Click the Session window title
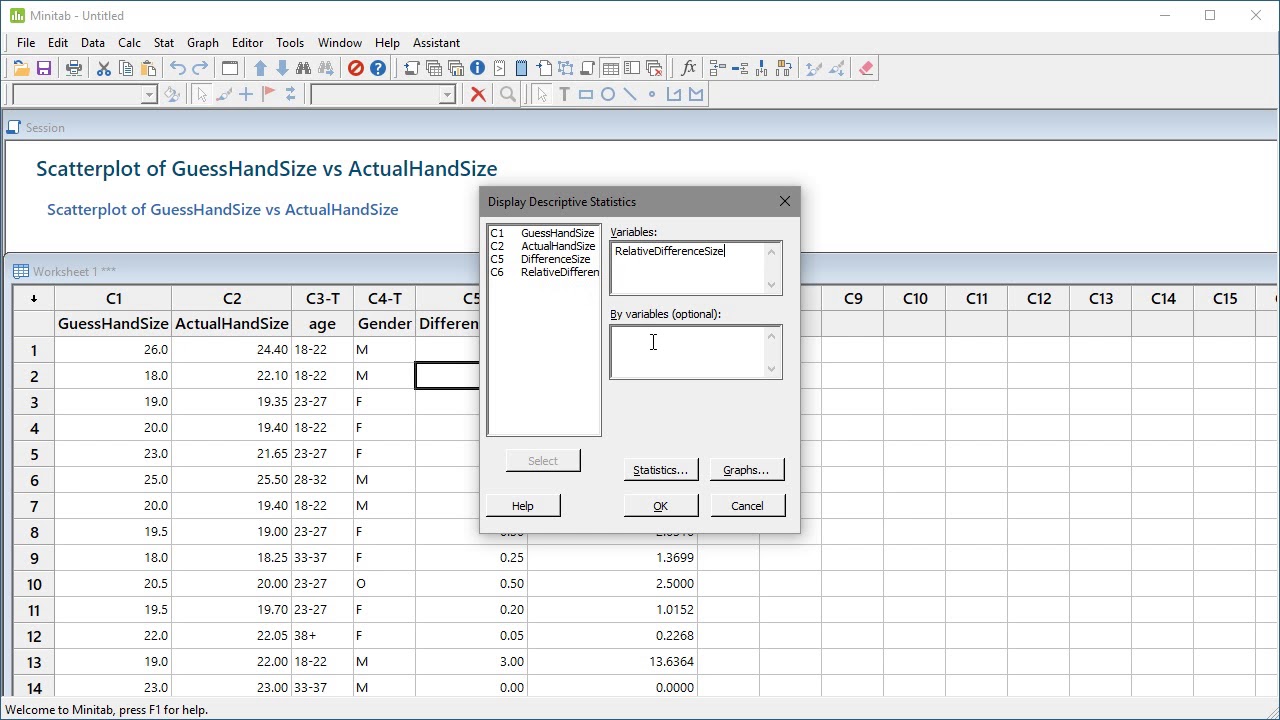 [x=45, y=128]
